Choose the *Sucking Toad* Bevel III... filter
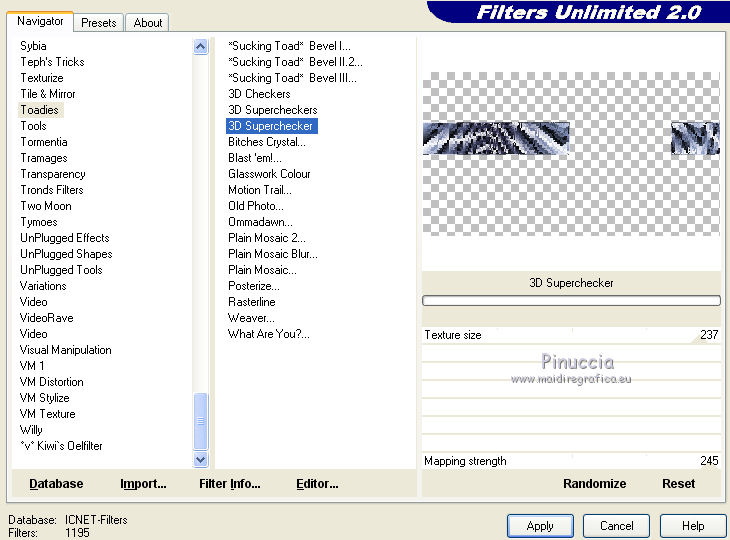This screenshot has height=540, width=730. coord(292,78)
